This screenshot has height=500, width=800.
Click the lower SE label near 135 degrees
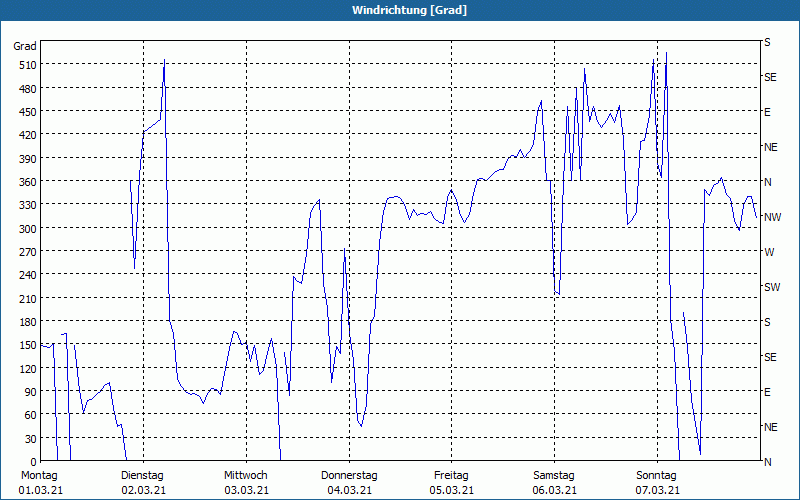(770, 357)
